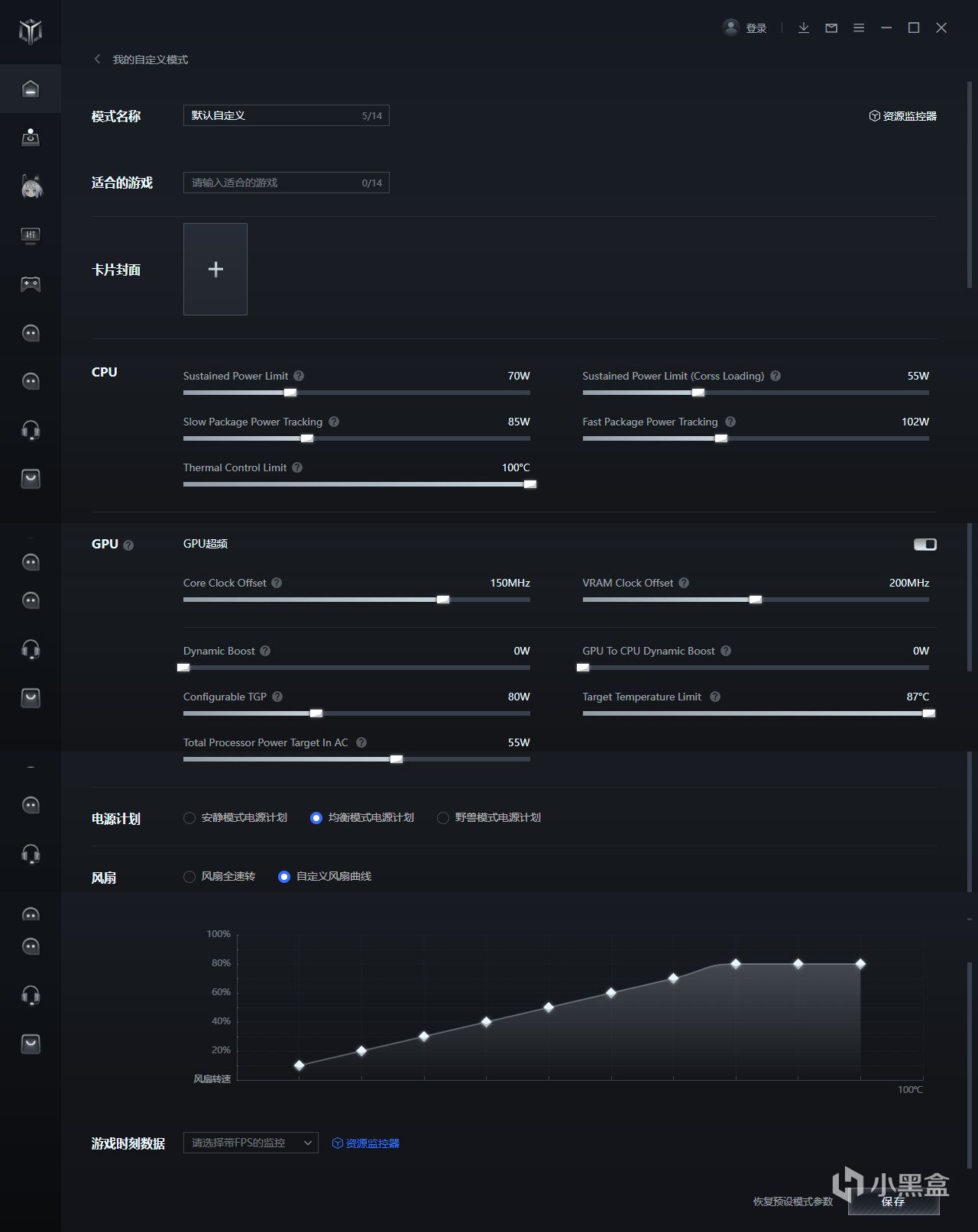This screenshot has width=978, height=1232.
Task: Choose 风扇全速转 fan option
Action: pos(219,876)
